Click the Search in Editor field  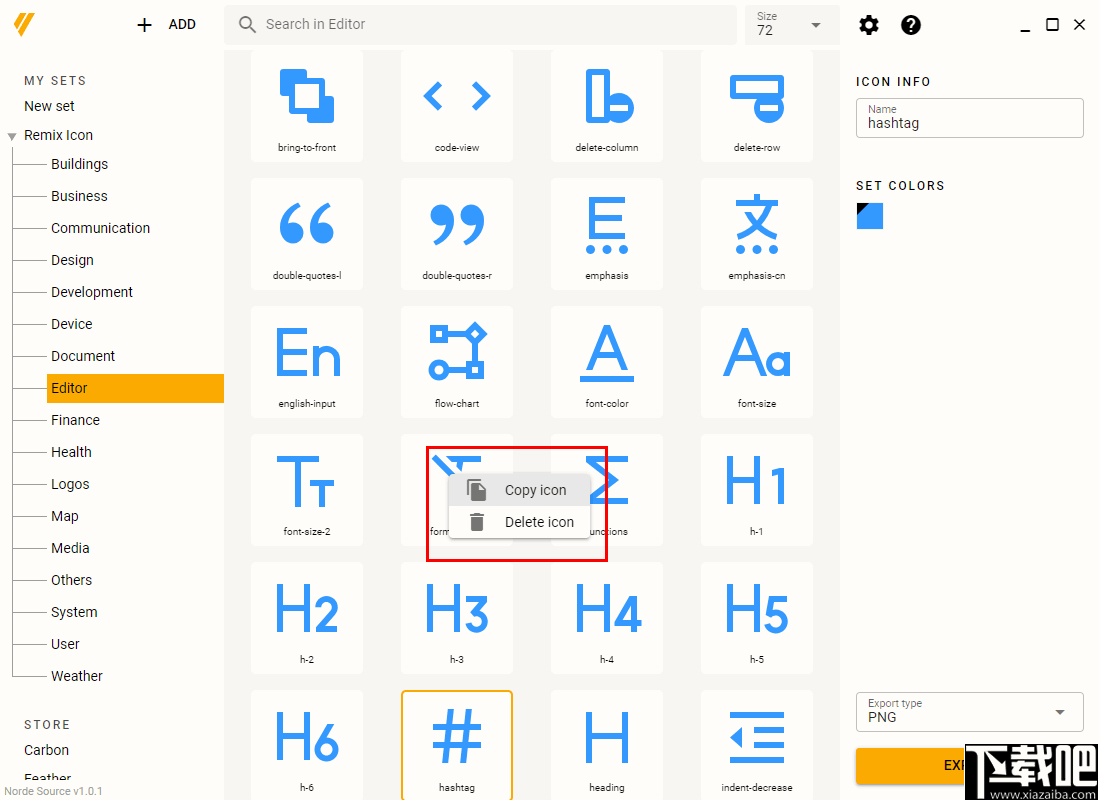480,24
